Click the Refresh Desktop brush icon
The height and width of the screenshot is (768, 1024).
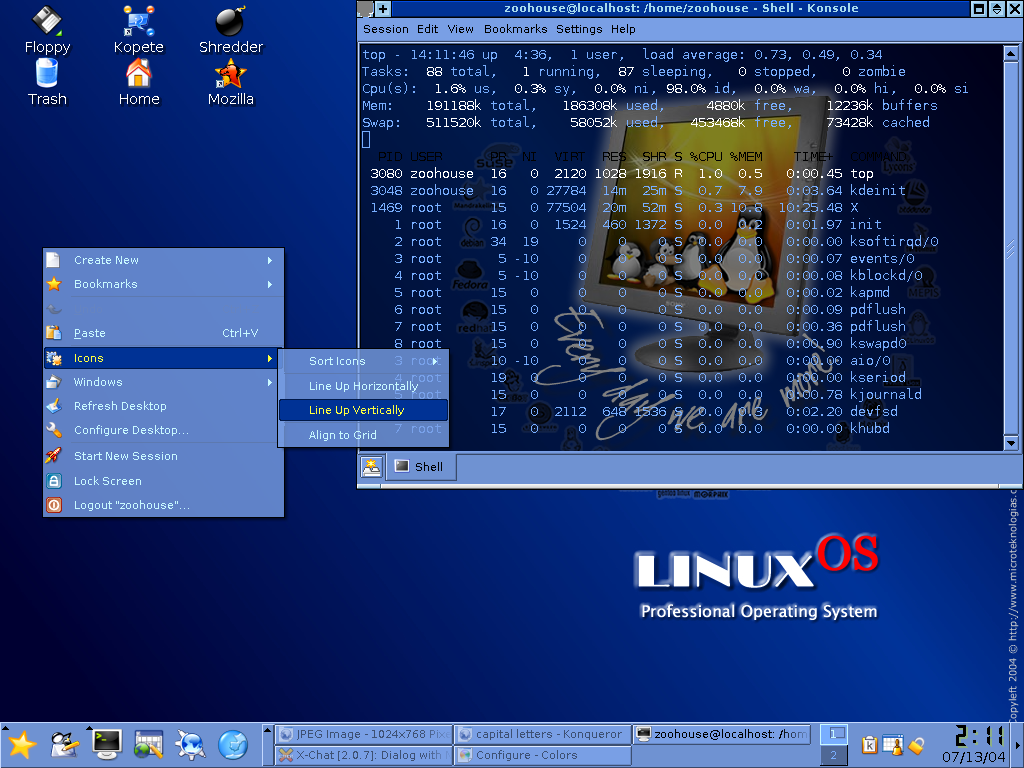tap(54, 406)
